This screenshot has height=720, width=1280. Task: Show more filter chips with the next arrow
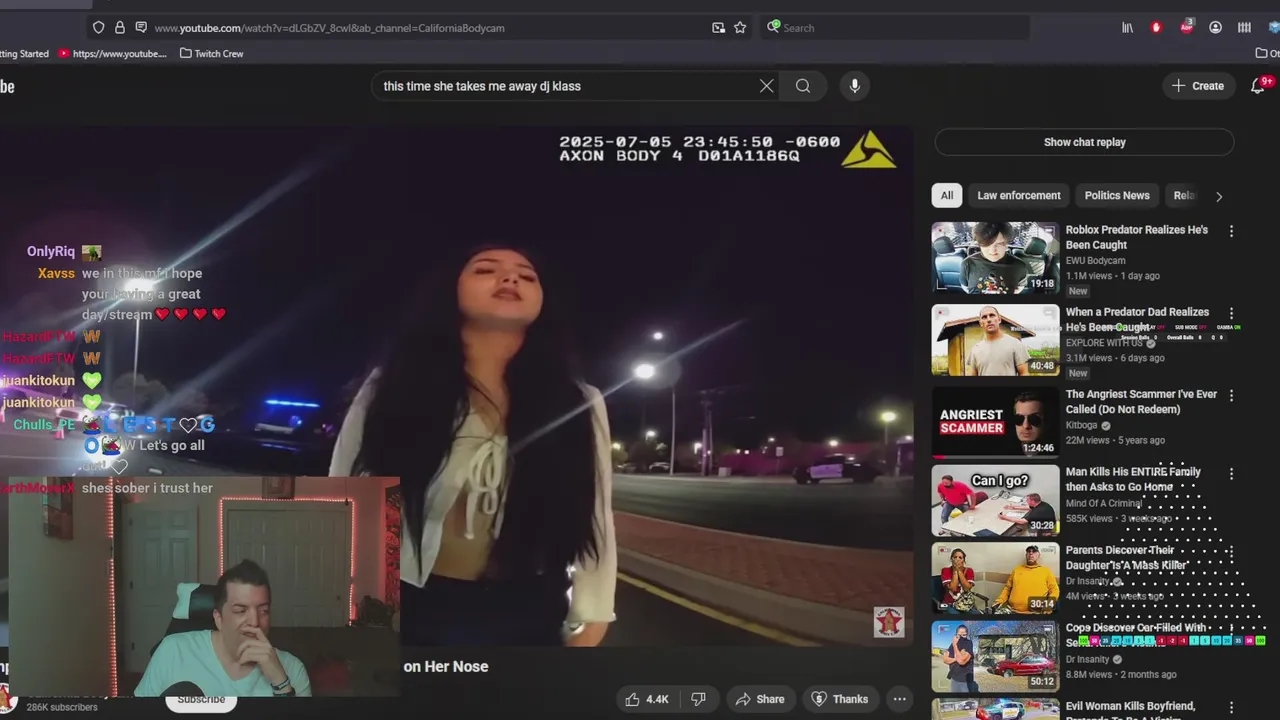point(1218,196)
